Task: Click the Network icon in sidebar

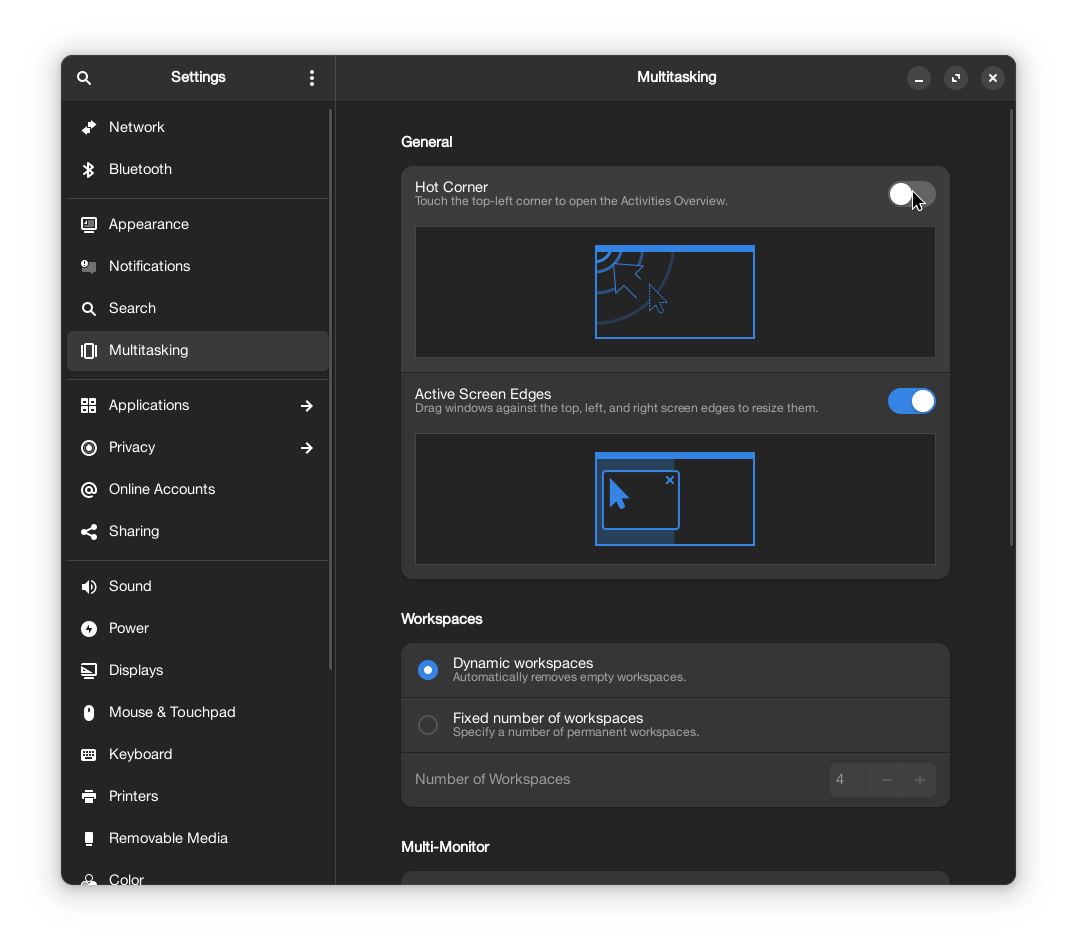Action: click(x=89, y=128)
